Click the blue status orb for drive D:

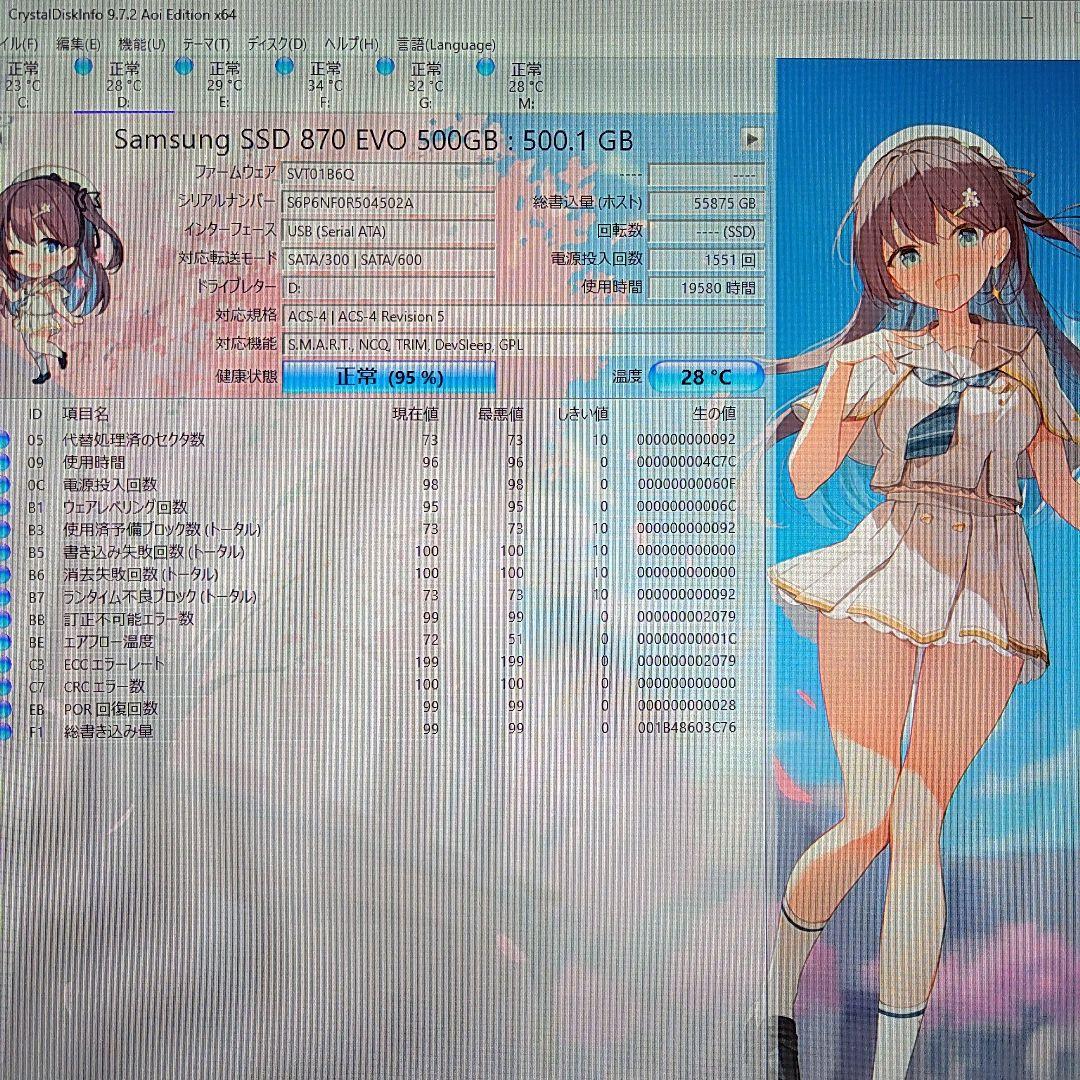click(x=83, y=67)
